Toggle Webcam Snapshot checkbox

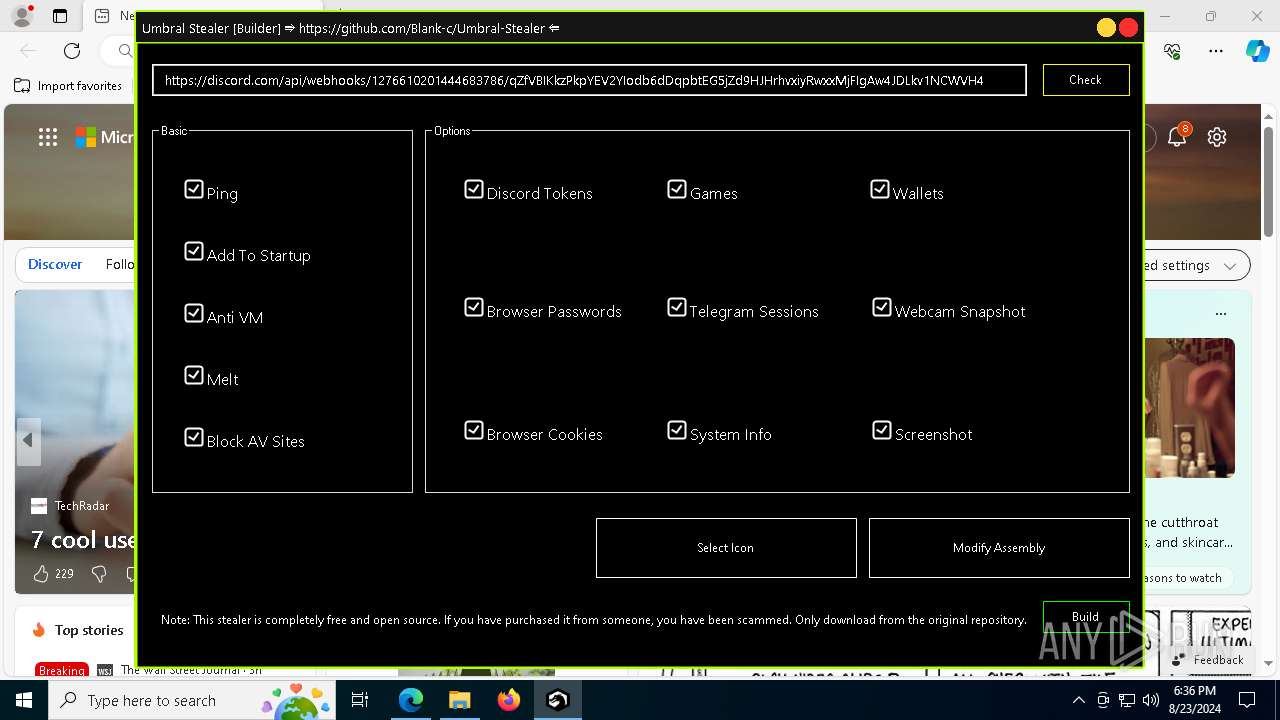click(x=882, y=307)
